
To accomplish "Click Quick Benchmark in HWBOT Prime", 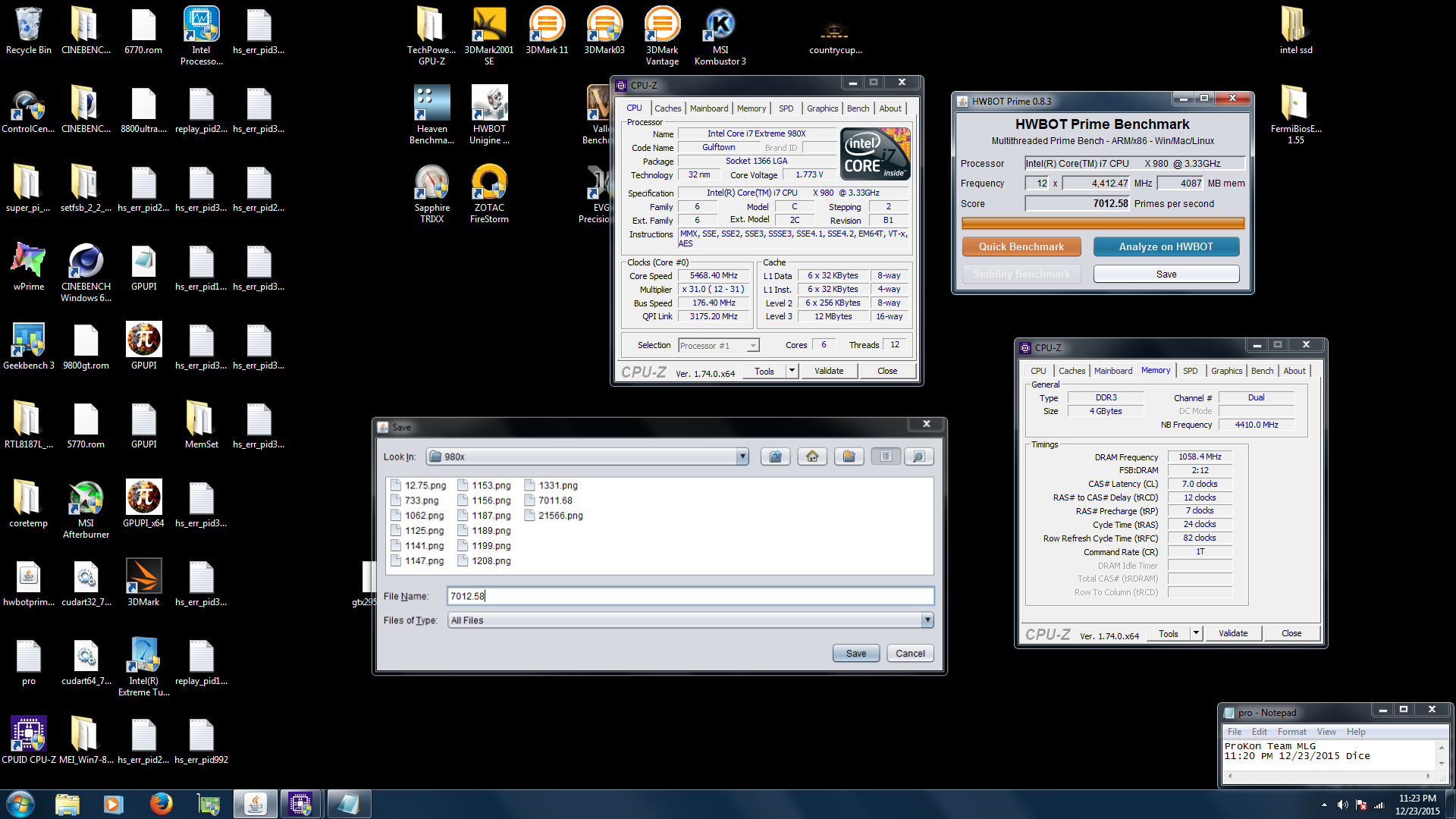I will coord(1021,246).
